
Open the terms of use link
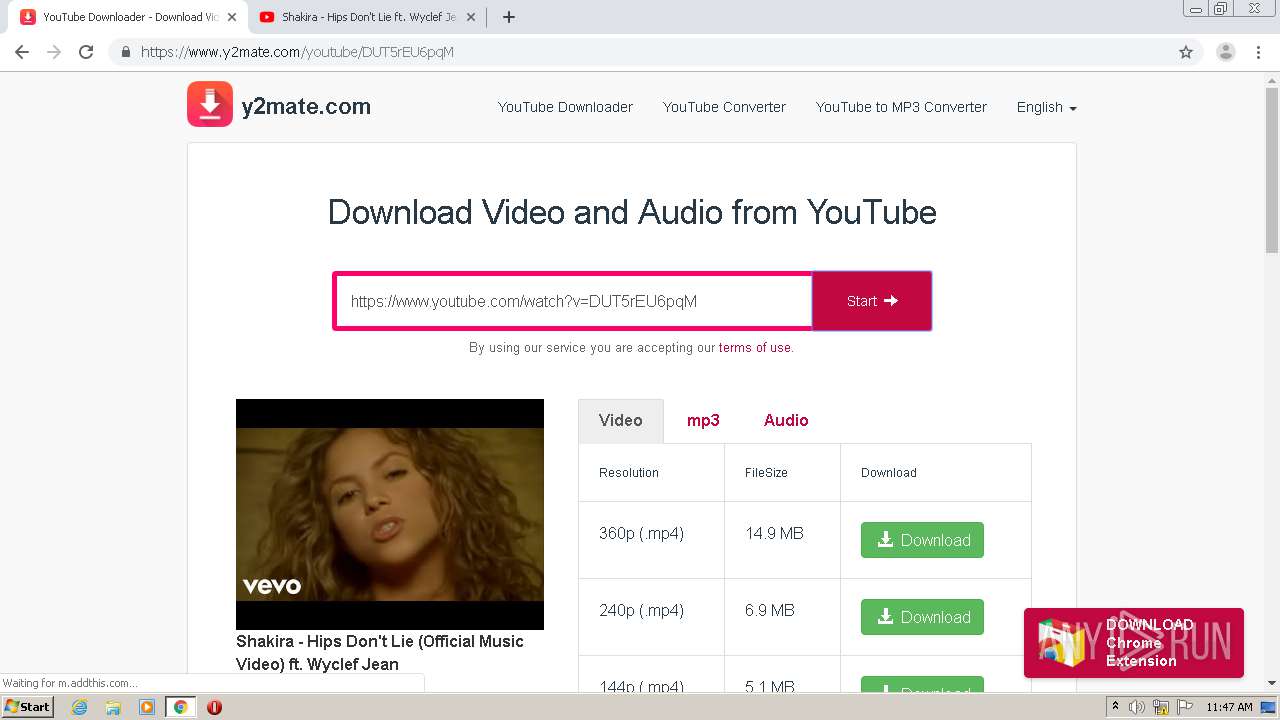[754, 348]
